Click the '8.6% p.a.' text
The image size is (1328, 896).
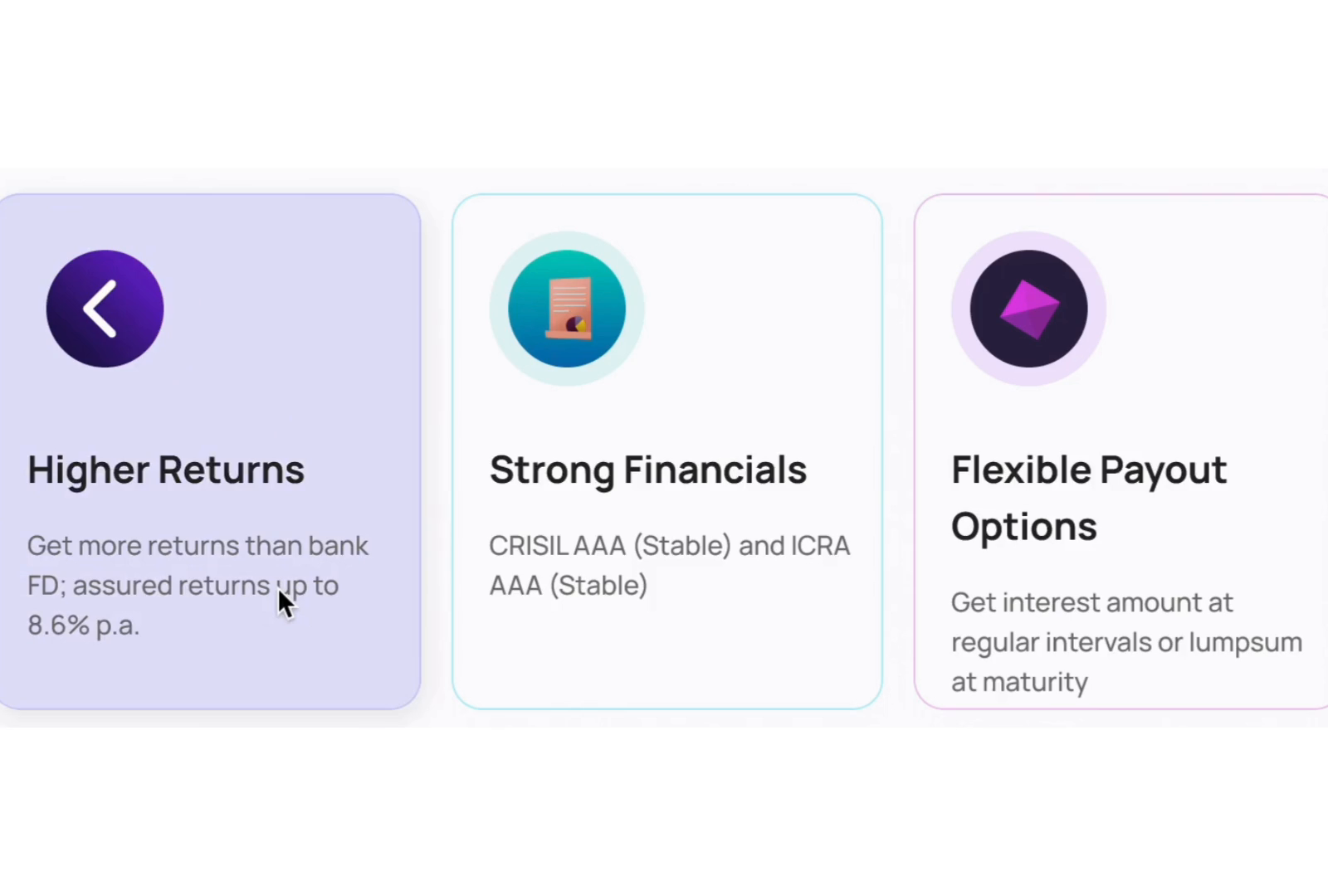pos(83,626)
